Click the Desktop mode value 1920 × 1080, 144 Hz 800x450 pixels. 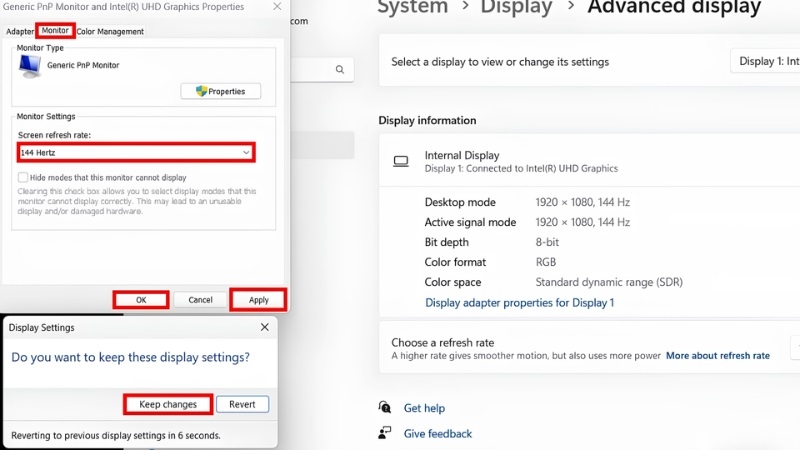[x=583, y=202]
